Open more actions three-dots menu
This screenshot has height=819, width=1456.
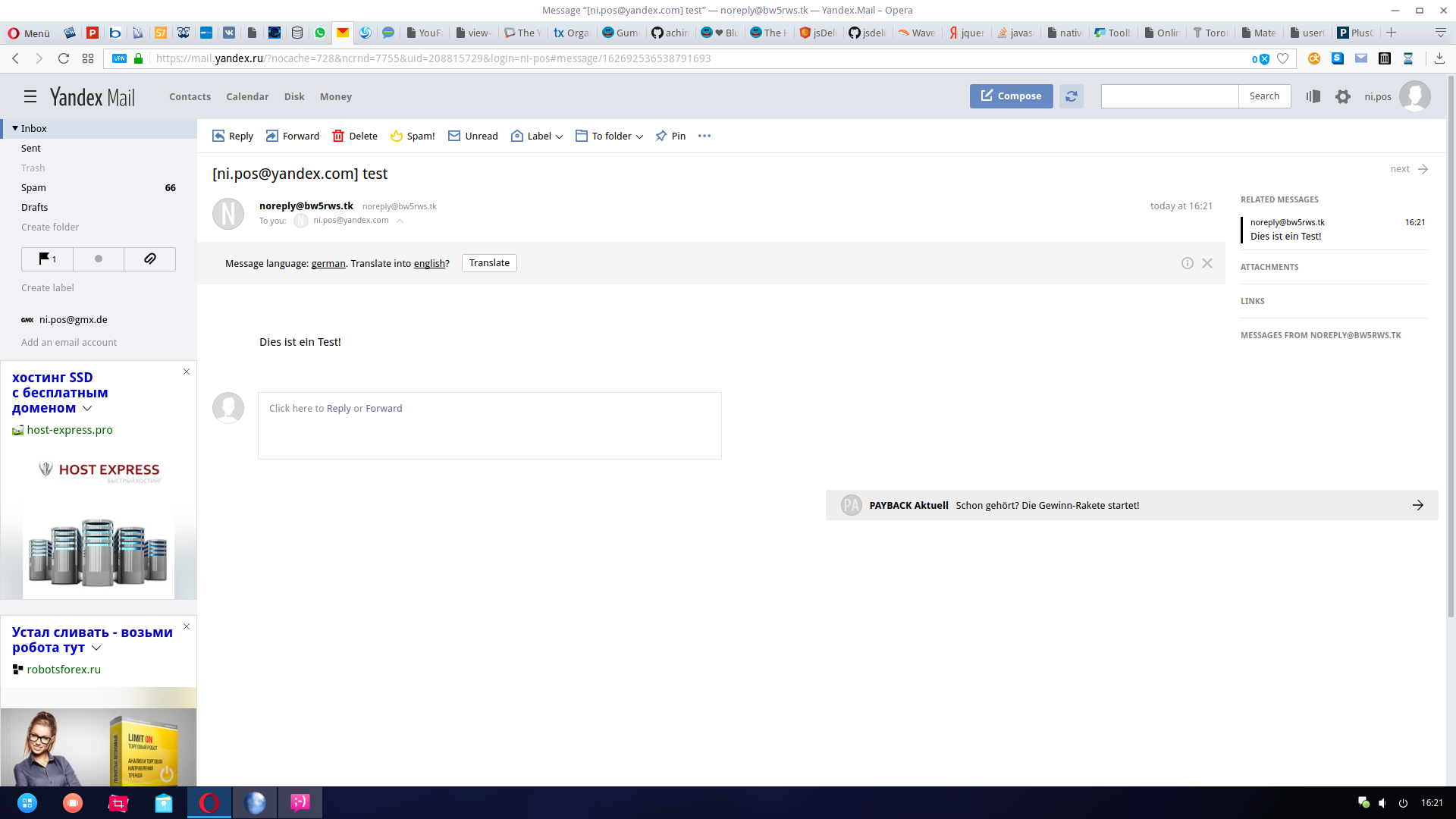coord(704,136)
